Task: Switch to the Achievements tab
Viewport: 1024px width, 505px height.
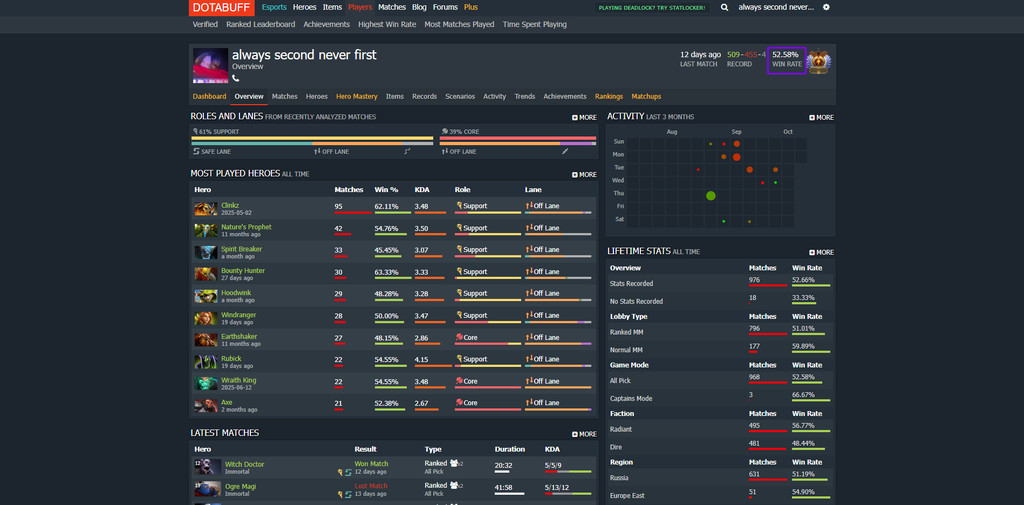Action: tap(565, 97)
